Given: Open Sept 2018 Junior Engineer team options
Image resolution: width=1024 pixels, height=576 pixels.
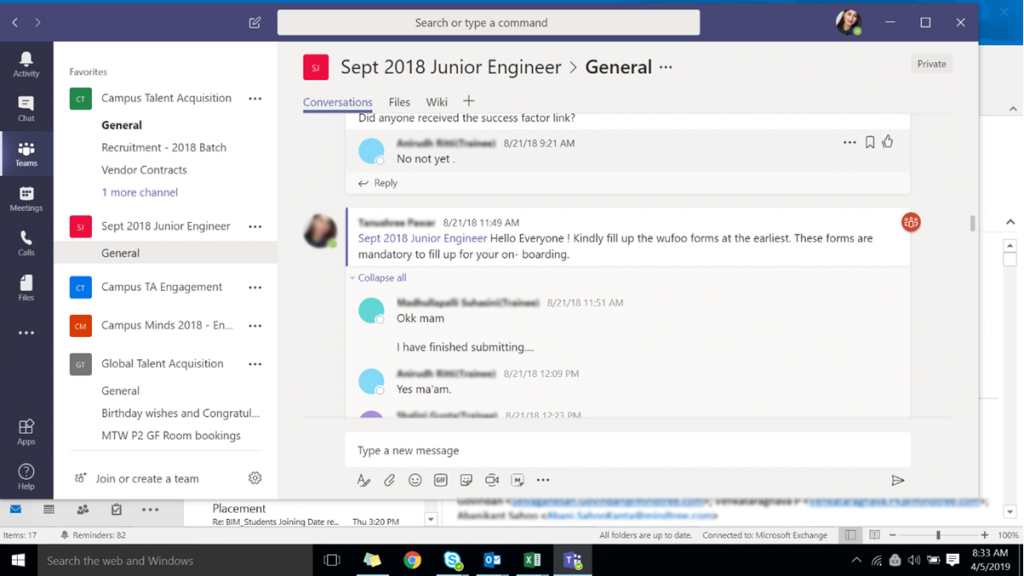Looking at the screenshot, I should 255,227.
